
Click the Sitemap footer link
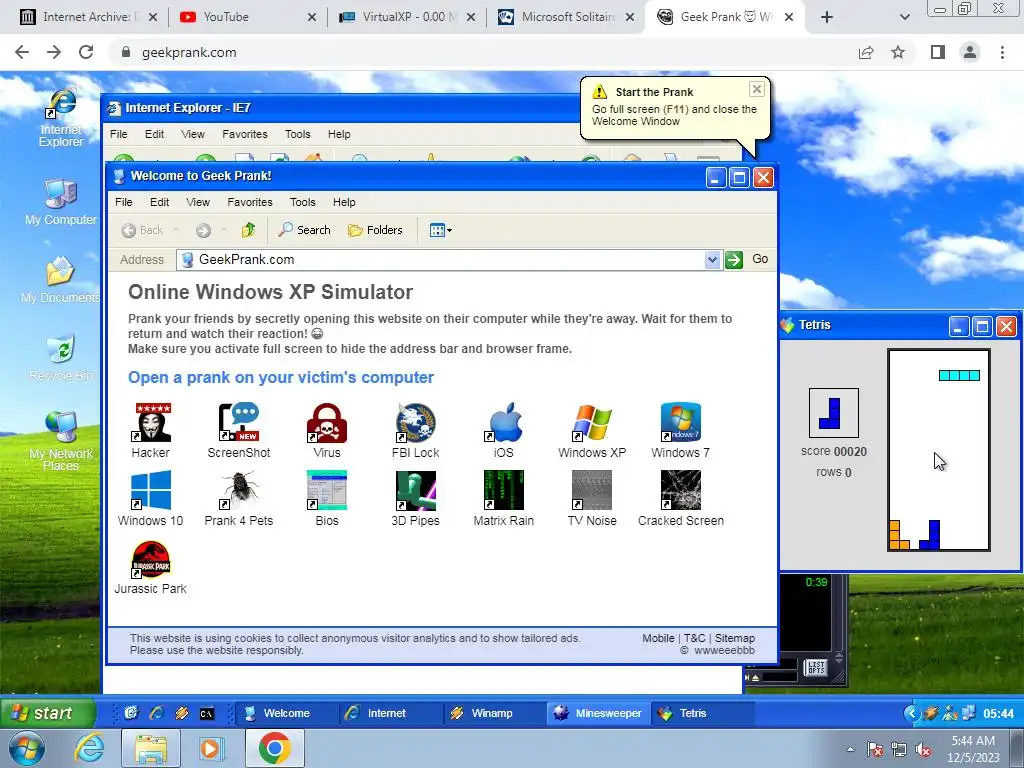coord(735,638)
